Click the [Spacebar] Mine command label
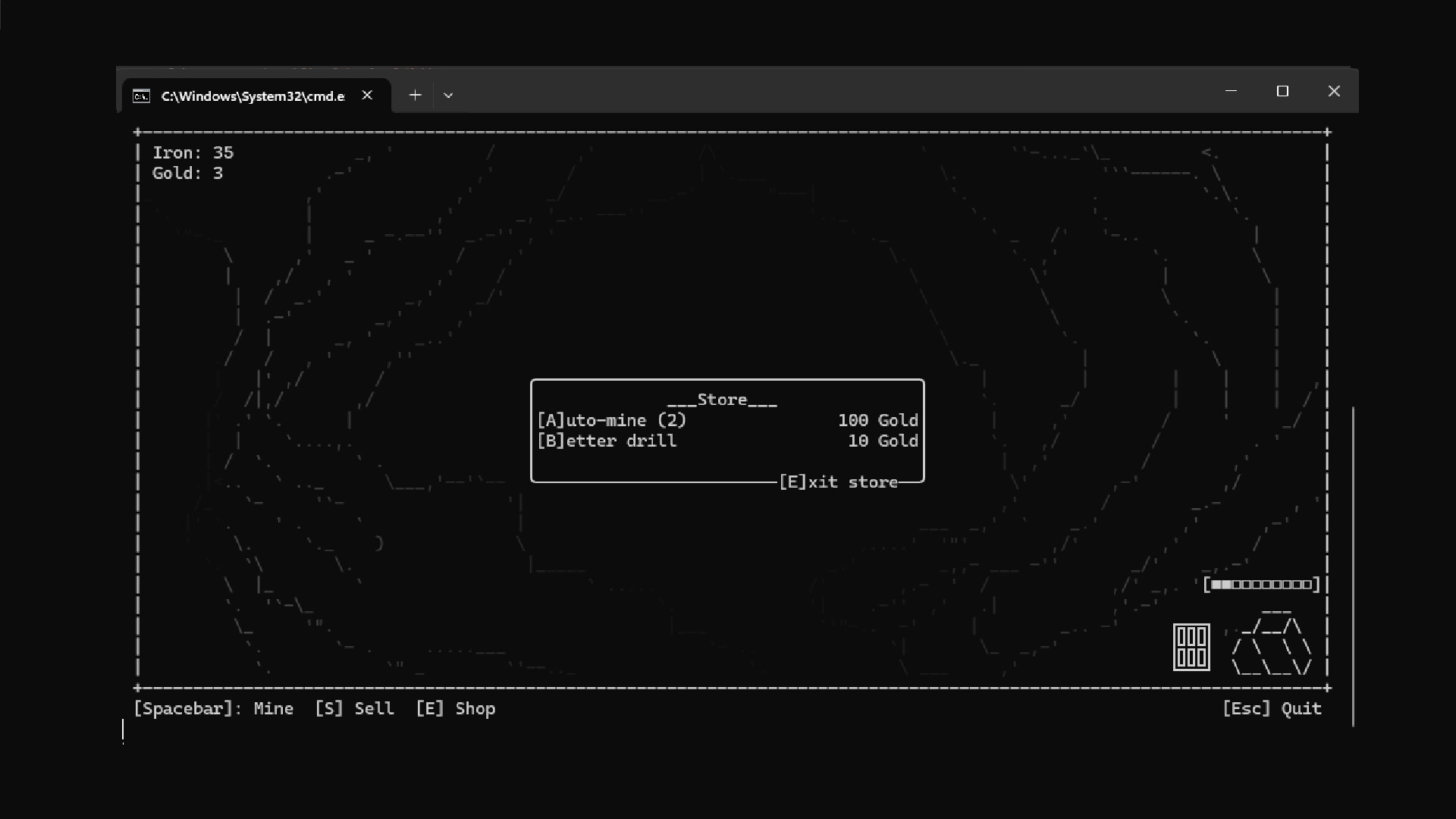The image size is (1456, 819). coord(213,708)
